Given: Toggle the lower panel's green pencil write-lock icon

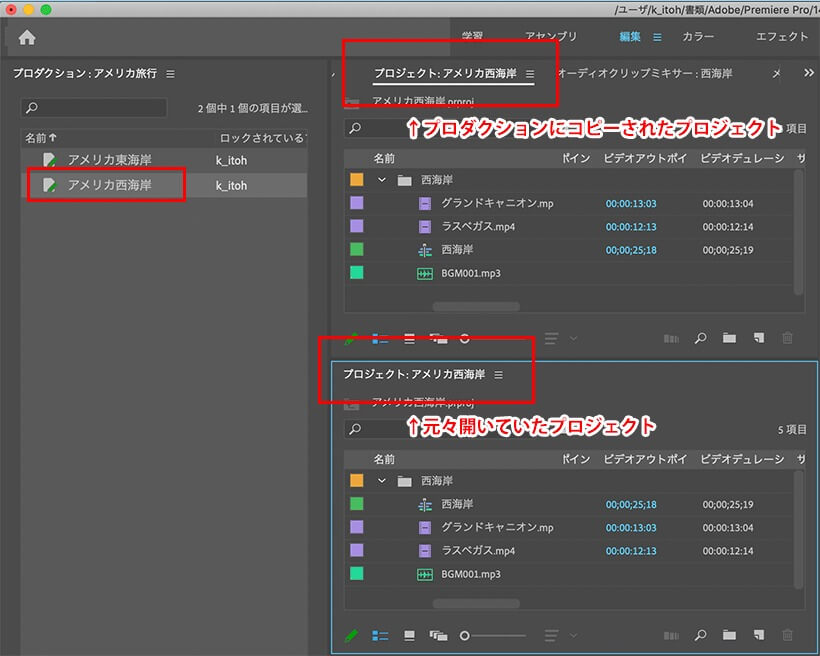Looking at the screenshot, I should 351,636.
